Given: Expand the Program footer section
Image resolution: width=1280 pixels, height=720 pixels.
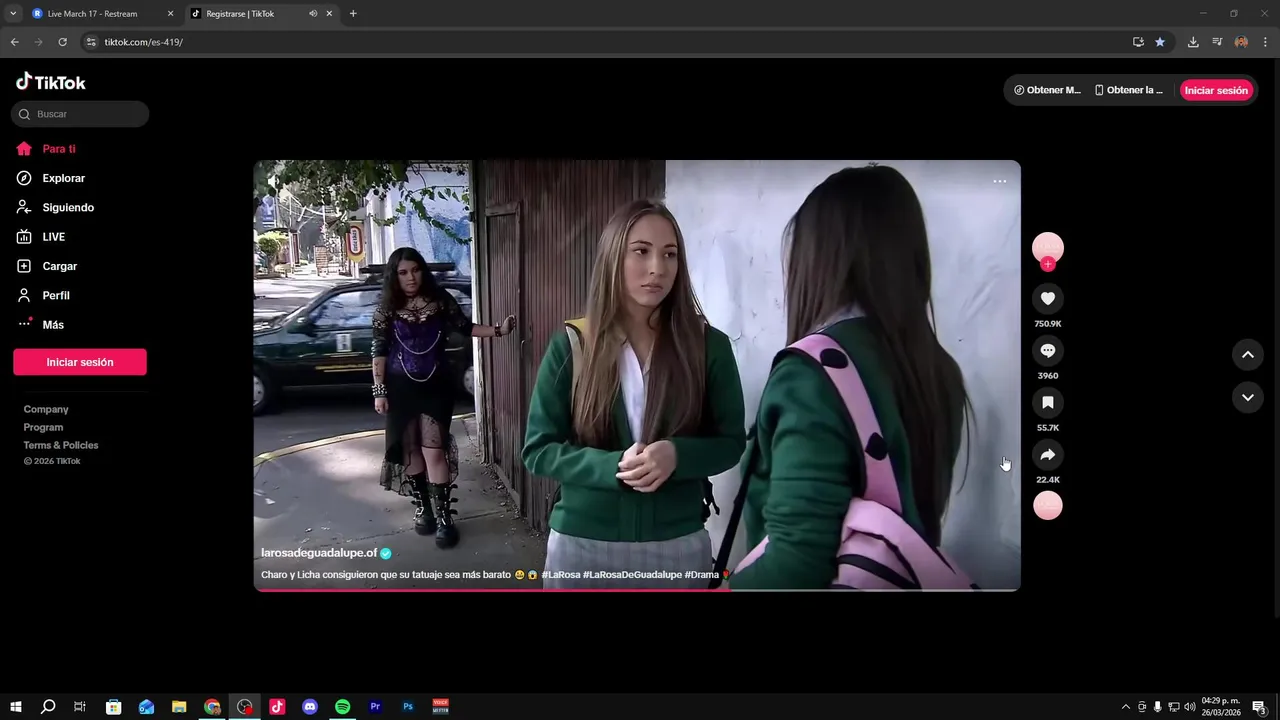Looking at the screenshot, I should coord(43,427).
